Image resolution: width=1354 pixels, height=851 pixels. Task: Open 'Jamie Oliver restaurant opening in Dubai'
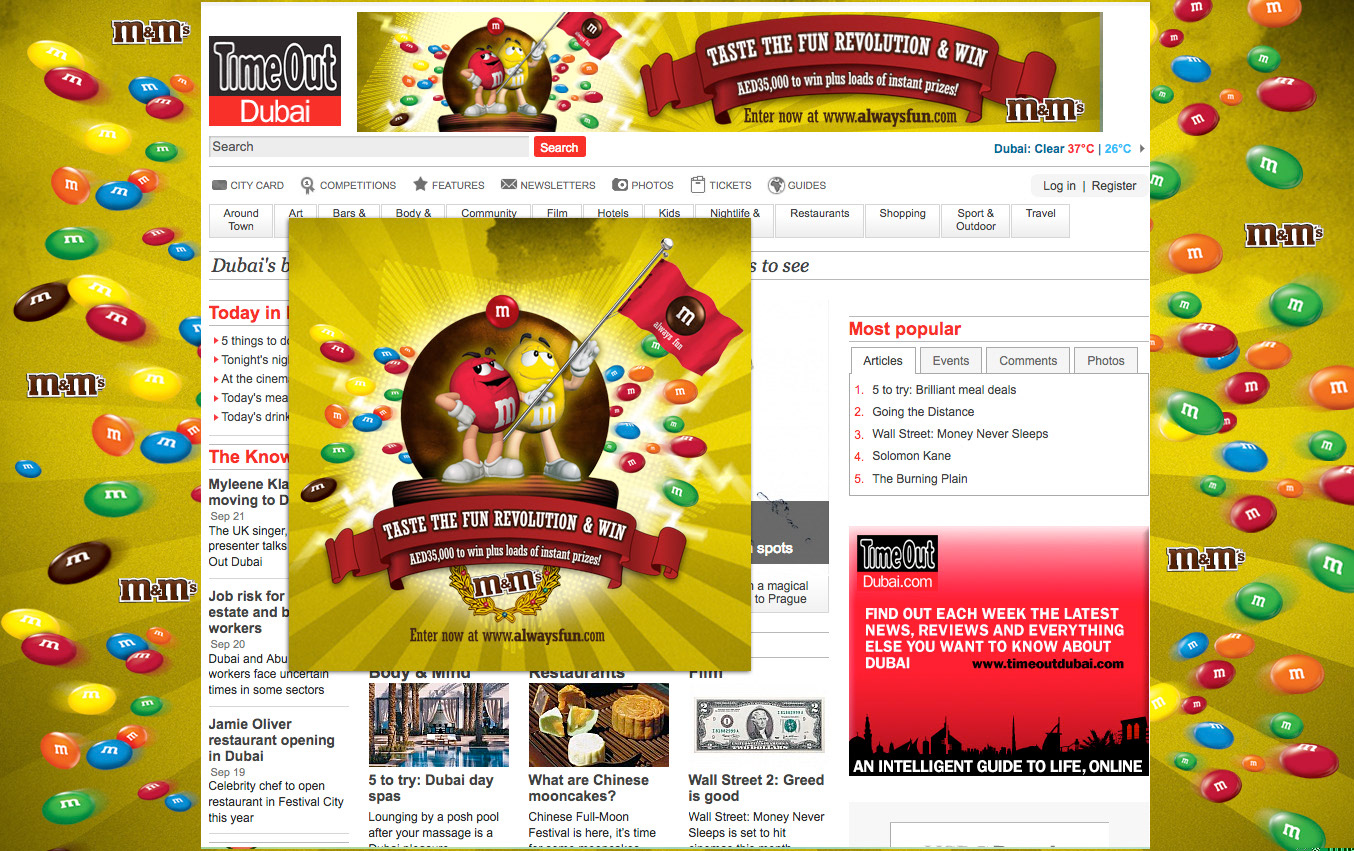[271, 740]
